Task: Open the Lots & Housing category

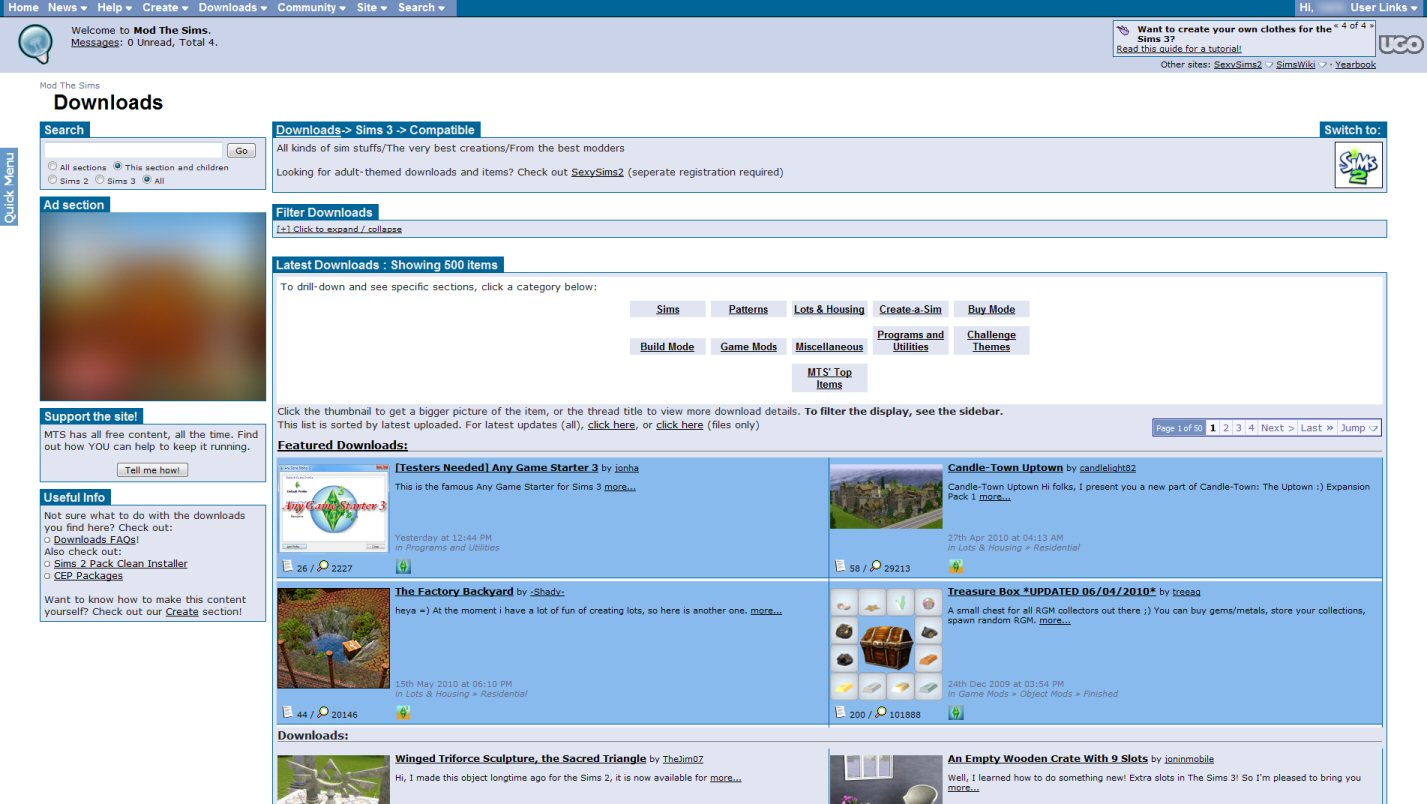Action: [x=829, y=310]
